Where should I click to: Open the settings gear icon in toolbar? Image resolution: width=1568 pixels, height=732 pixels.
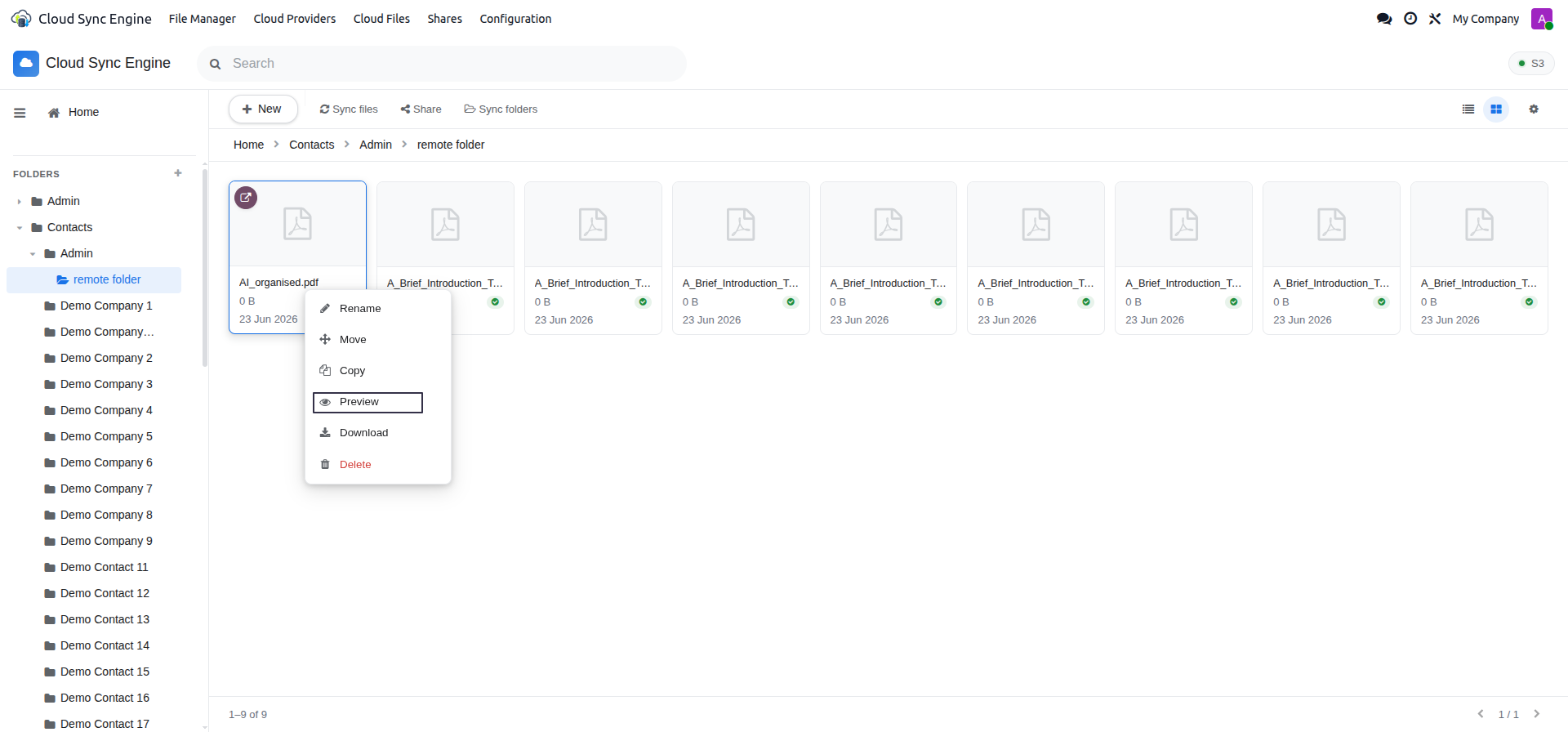[1534, 109]
